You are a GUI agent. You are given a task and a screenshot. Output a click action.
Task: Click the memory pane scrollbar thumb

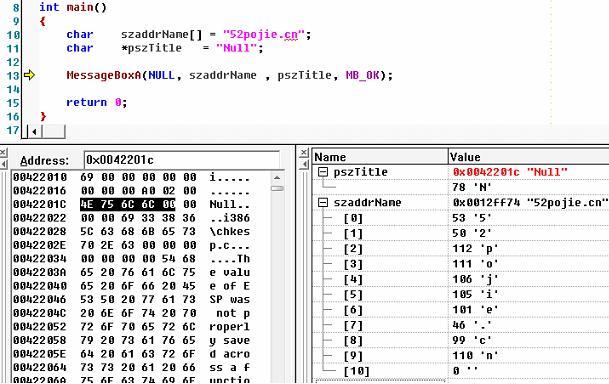point(277,188)
